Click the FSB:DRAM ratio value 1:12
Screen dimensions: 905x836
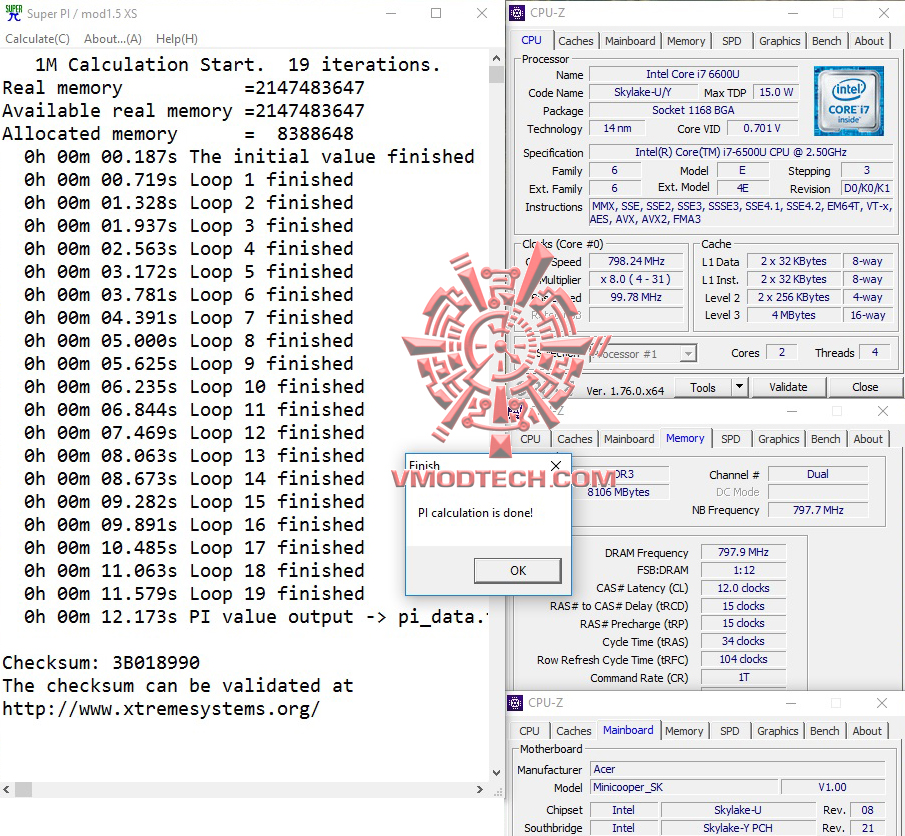(743, 570)
